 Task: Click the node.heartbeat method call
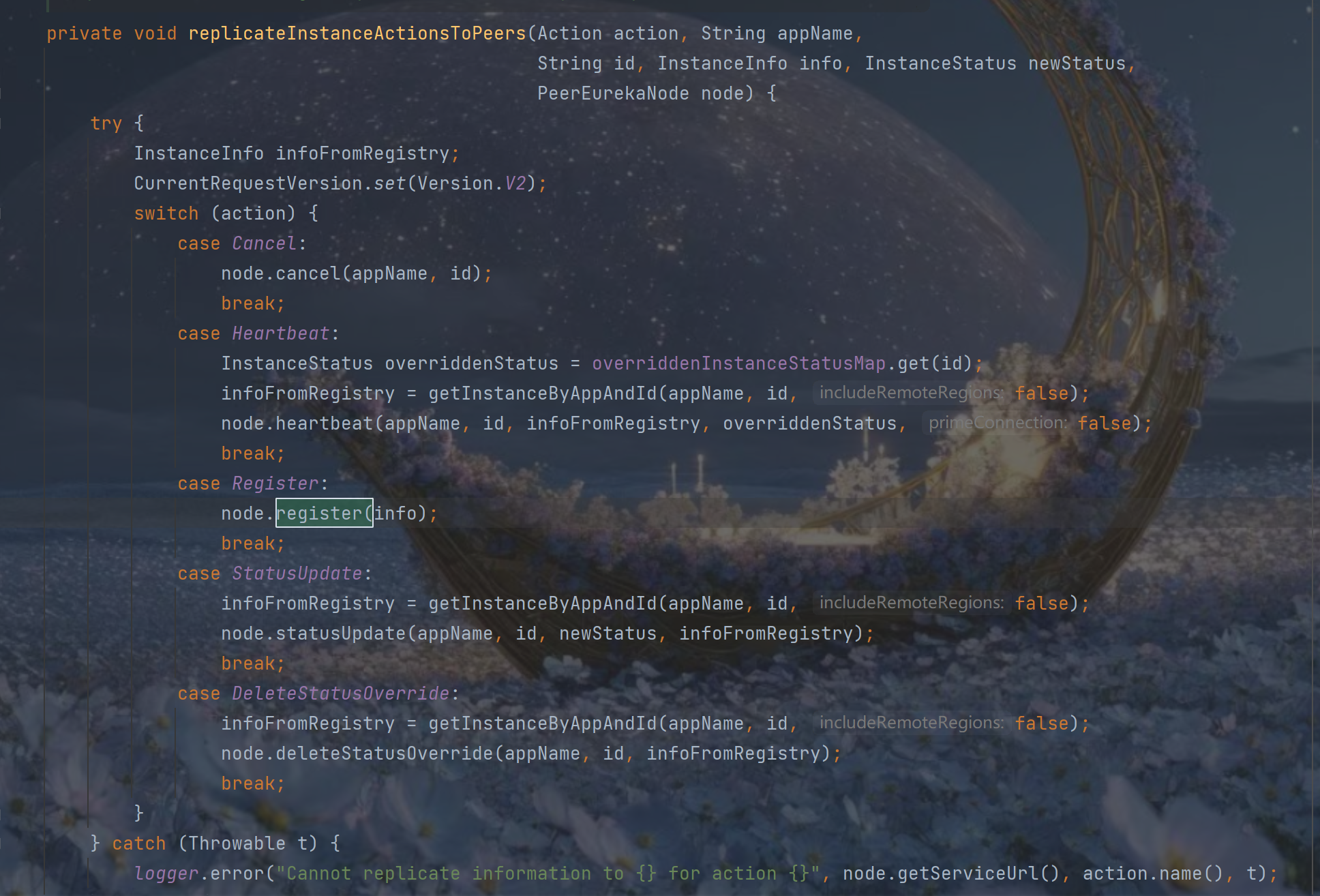[x=324, y=423]
